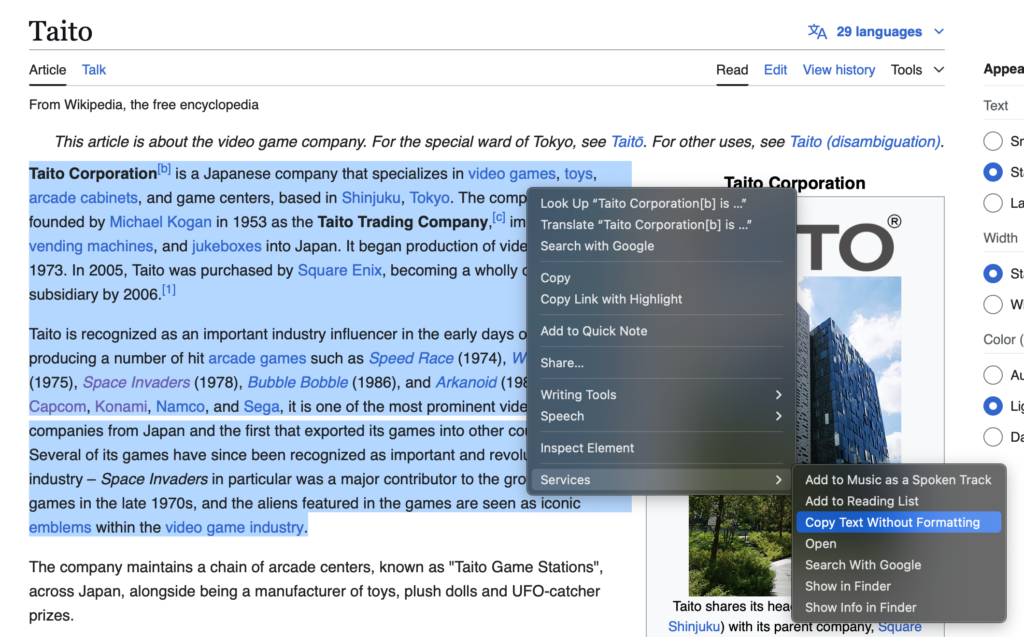Image resolution: width=1024 pixels, height=637 pixels.
Task: Switch the color theme to Dark
Action: tap(992, 437)
